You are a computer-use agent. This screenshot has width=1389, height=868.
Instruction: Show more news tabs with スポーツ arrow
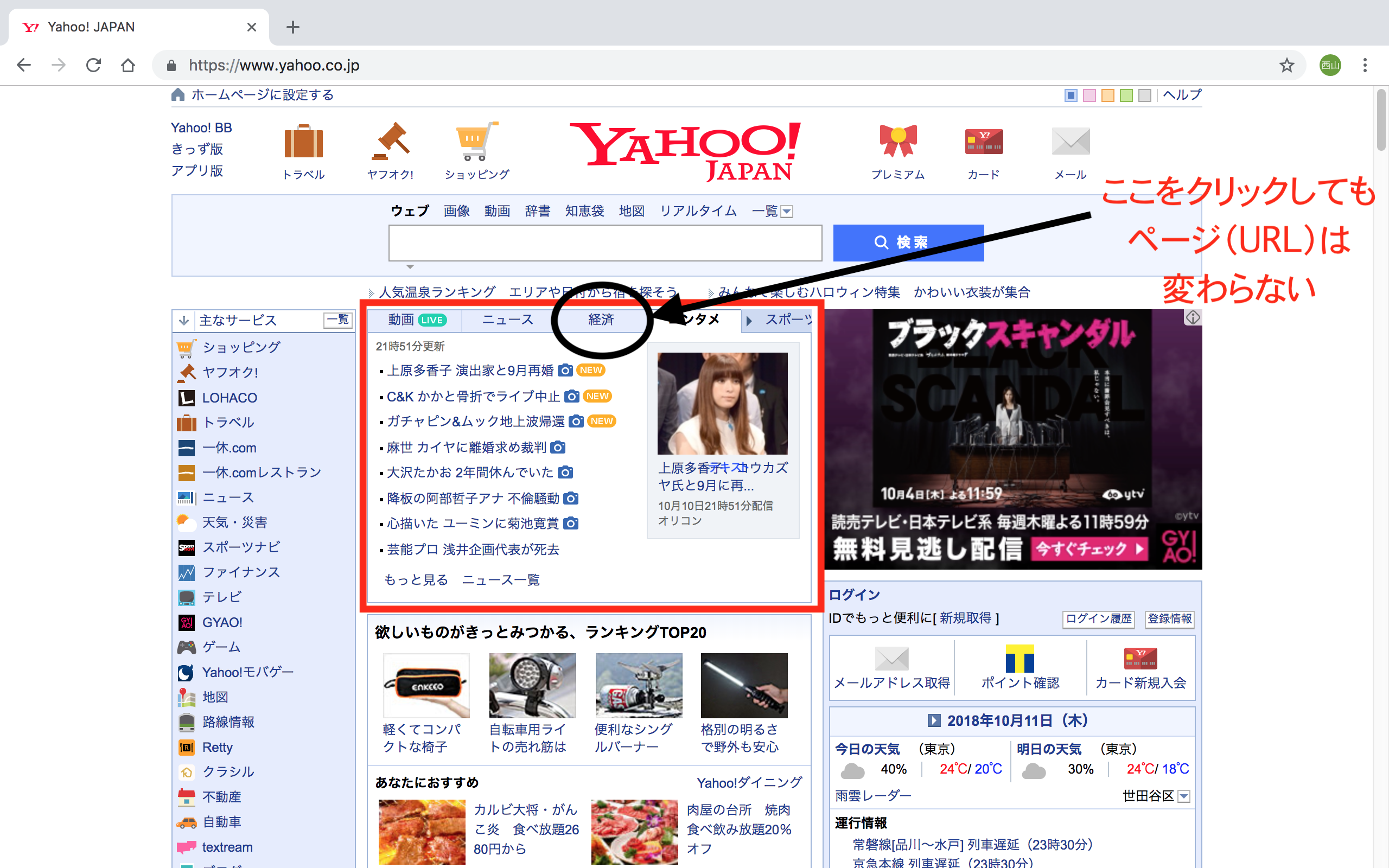pos(748,320)
